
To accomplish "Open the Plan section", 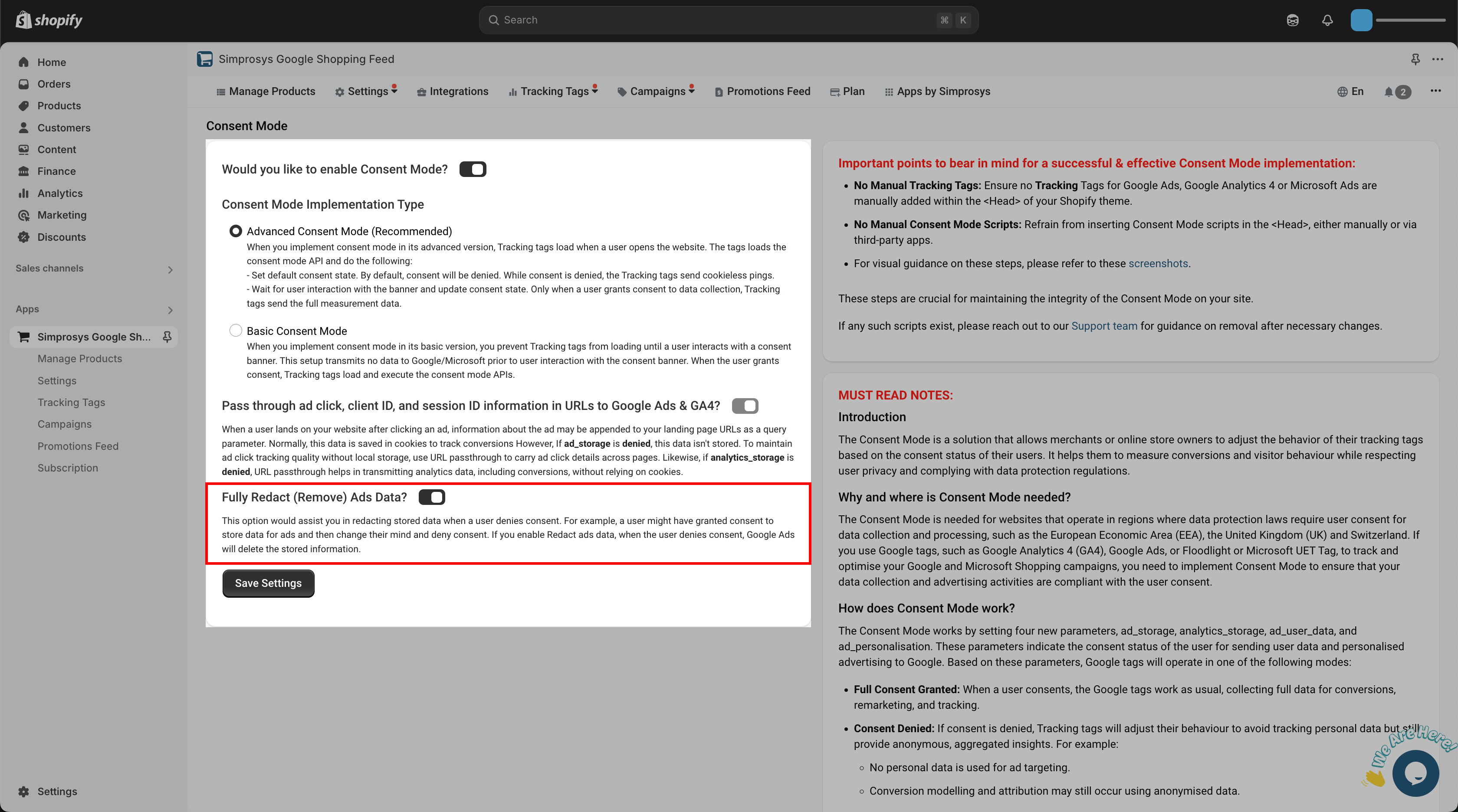I will (852, 91).
